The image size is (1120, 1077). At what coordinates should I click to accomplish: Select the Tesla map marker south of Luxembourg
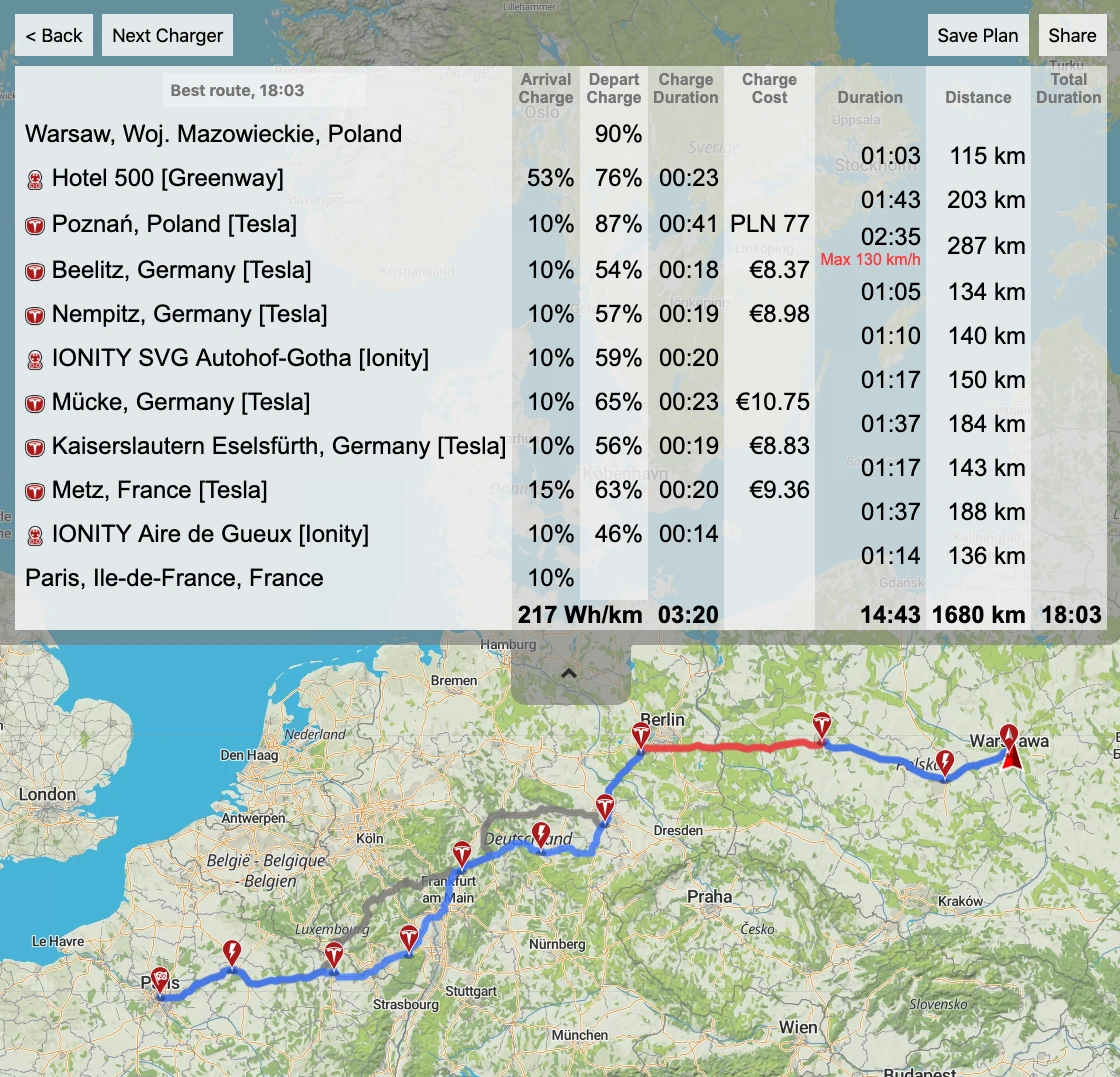tap(334, 955)
